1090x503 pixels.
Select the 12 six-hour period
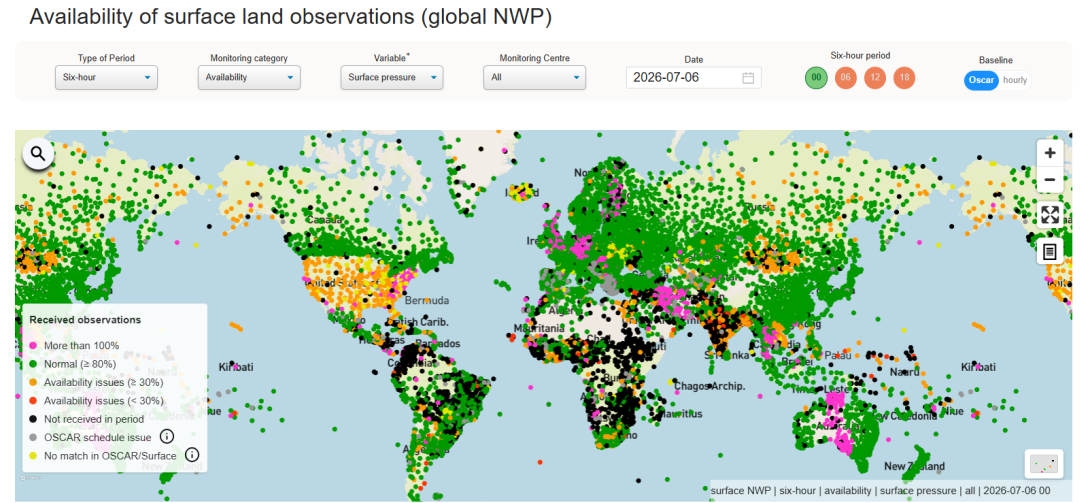coord(875,78)
